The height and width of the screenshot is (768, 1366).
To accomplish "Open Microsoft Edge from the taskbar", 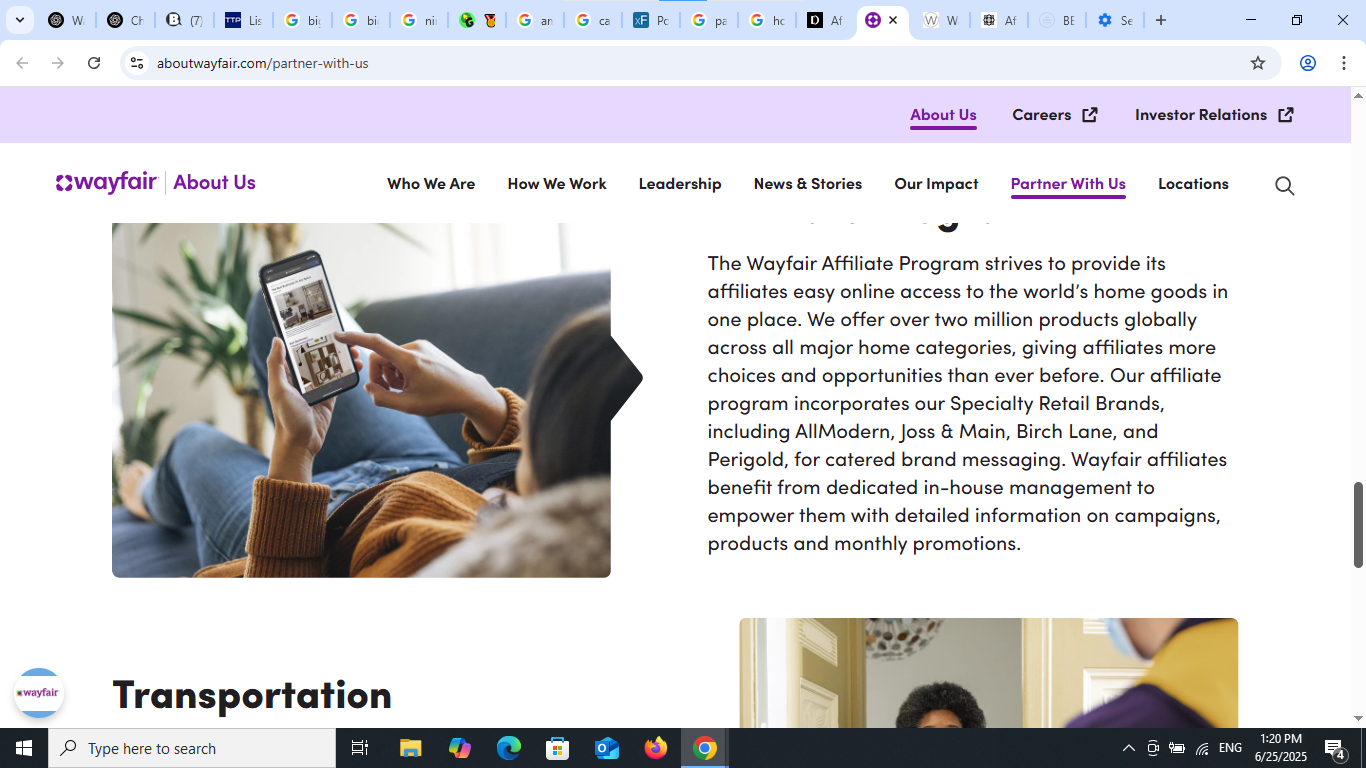I will pos(509,748).
